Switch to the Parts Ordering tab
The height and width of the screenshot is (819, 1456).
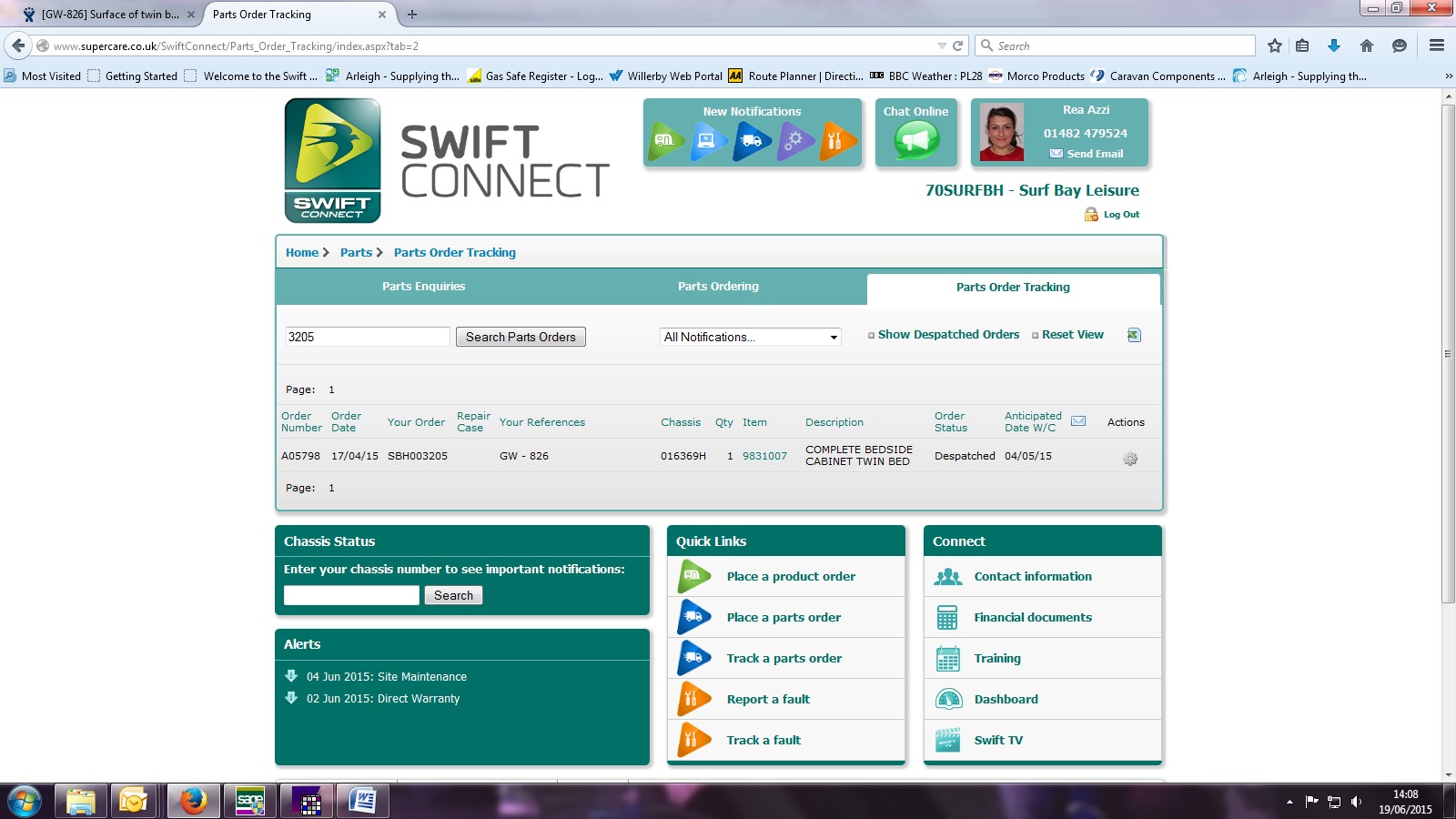(718, 287)
